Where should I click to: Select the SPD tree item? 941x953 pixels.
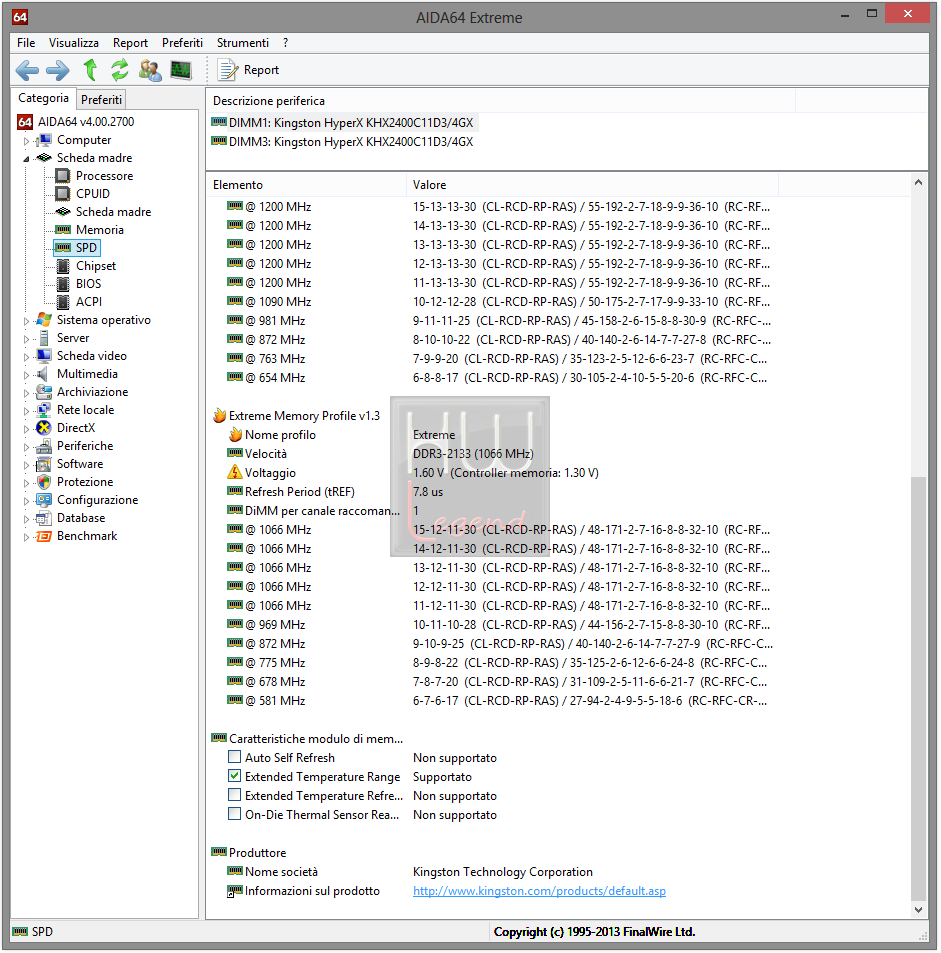click(x=86, y=248)
